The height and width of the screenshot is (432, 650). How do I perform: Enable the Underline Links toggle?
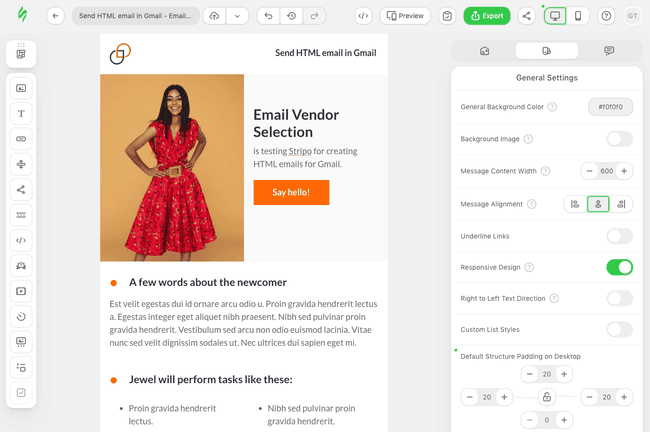coord(619,236)
